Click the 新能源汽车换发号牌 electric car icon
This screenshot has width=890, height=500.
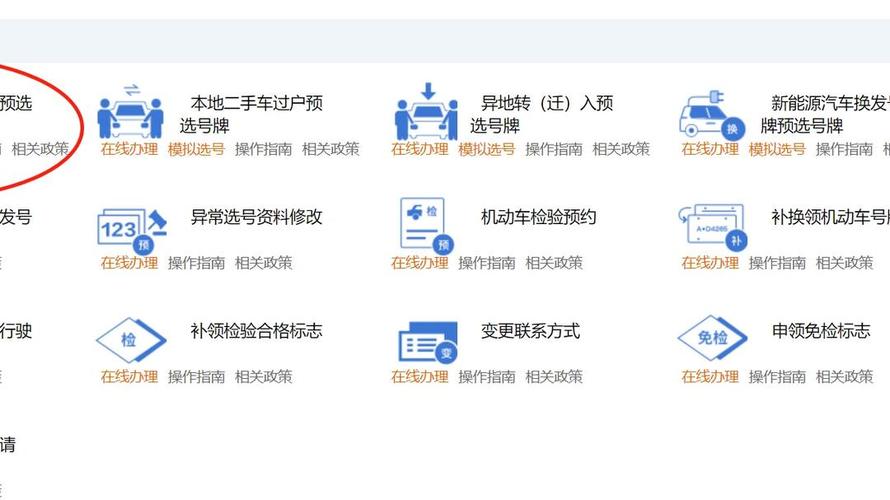[712, 114]
